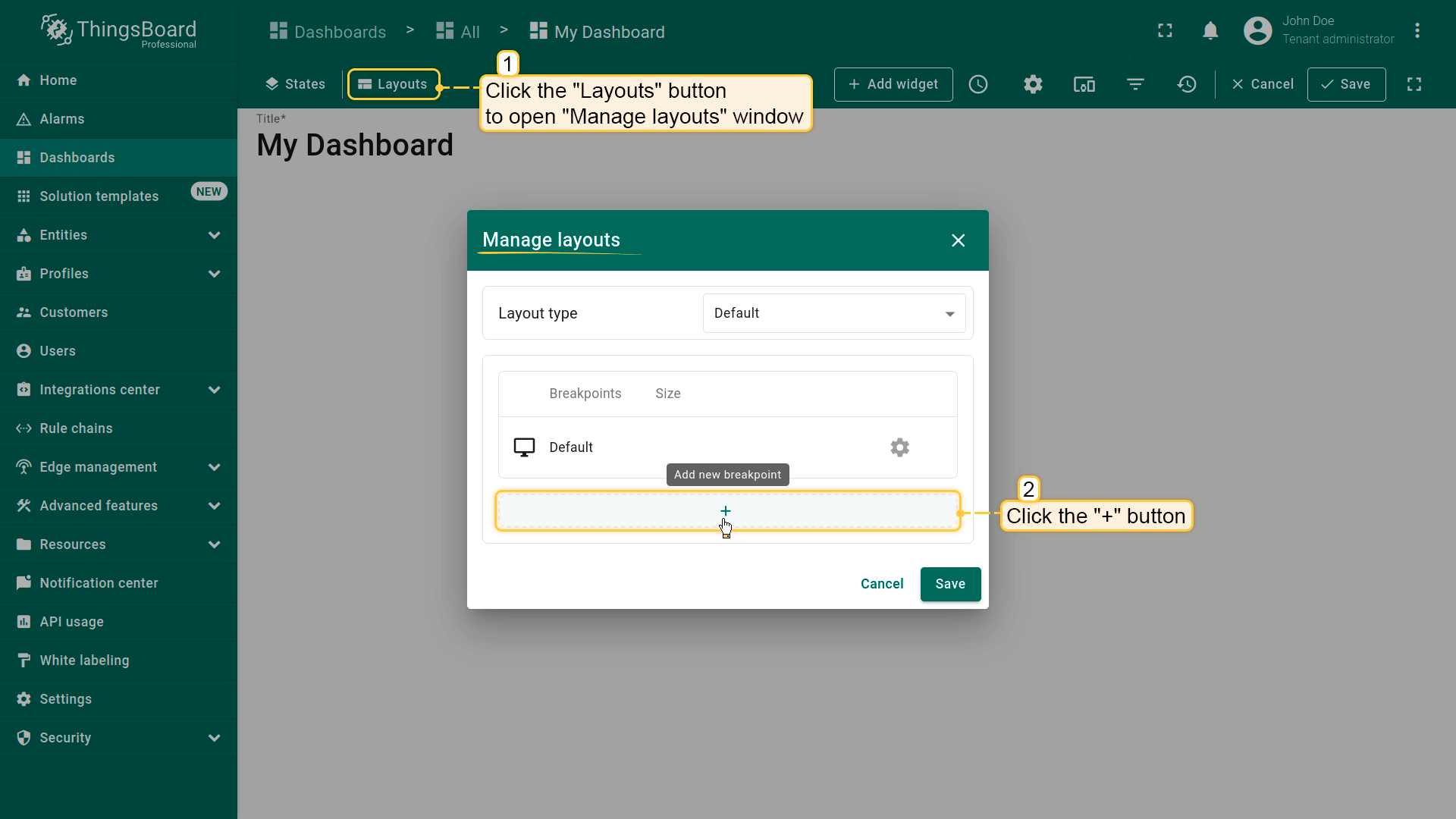Open the Layout type dropdown
The width and height of the screenshot is (1456, 819).
[833, 313]
